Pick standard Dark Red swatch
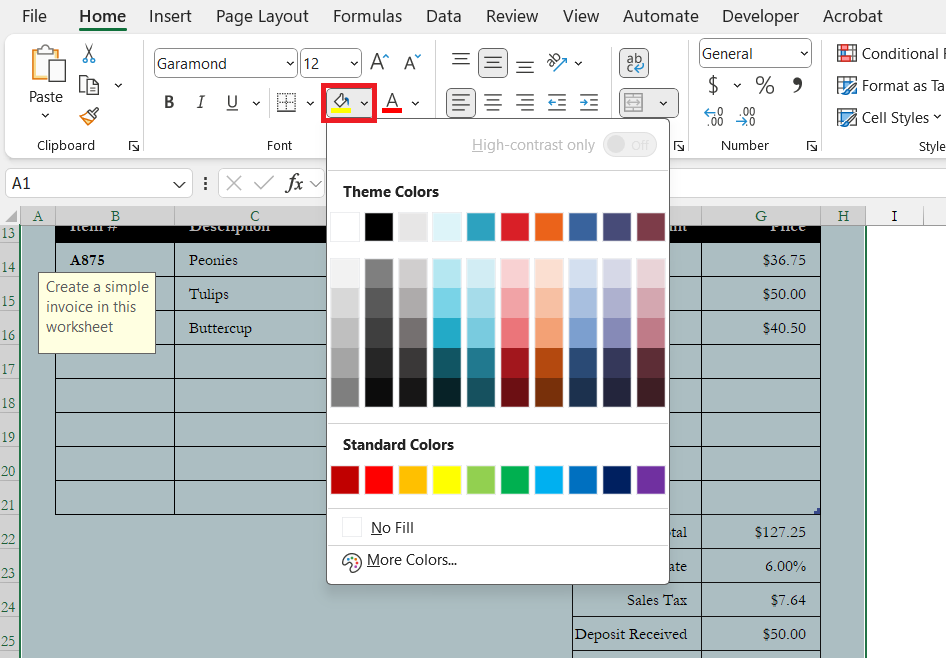The width and height of the screenshot is (946, 658). (345, 480)
